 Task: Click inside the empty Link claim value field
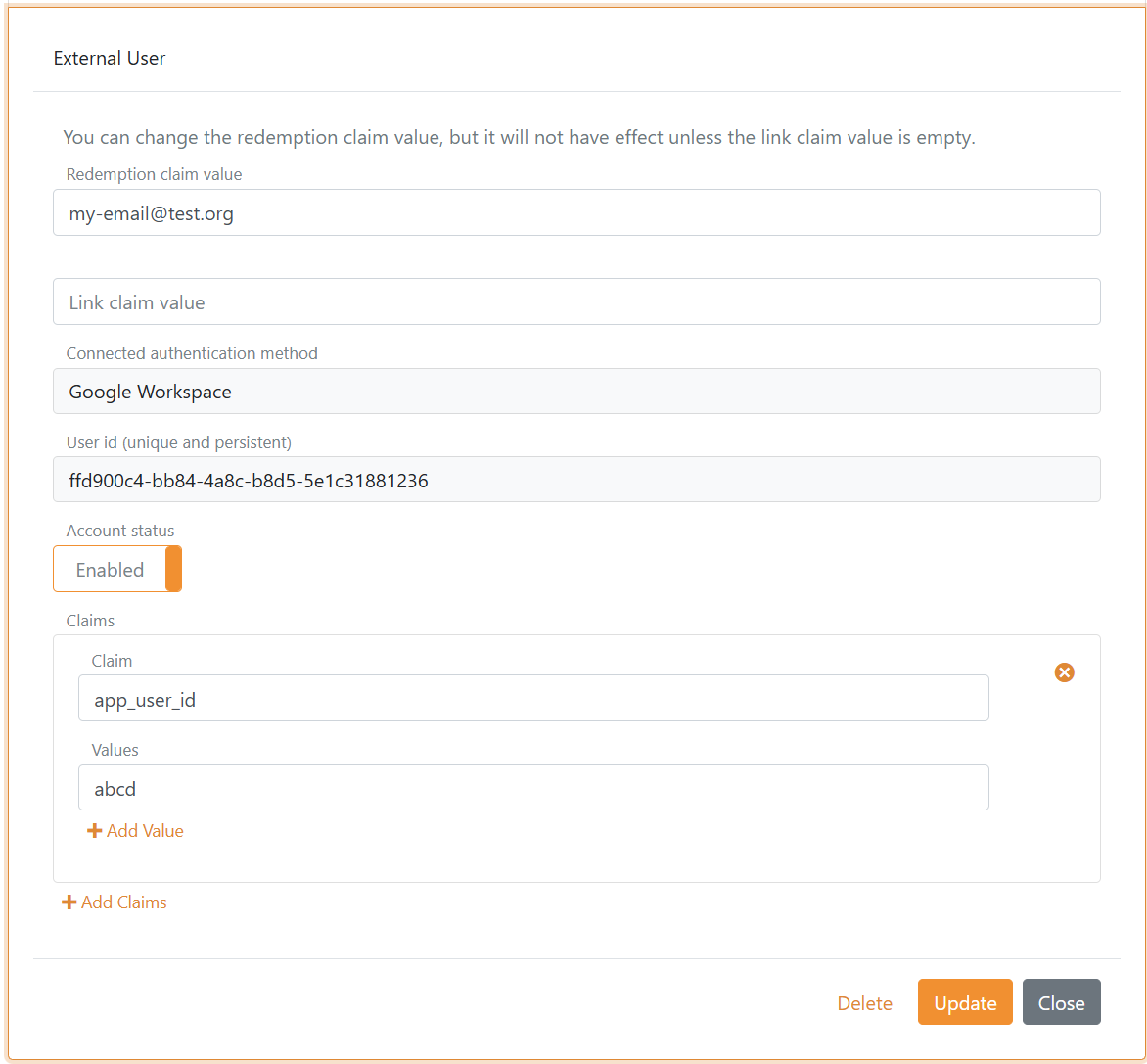(x=576, y=301)
